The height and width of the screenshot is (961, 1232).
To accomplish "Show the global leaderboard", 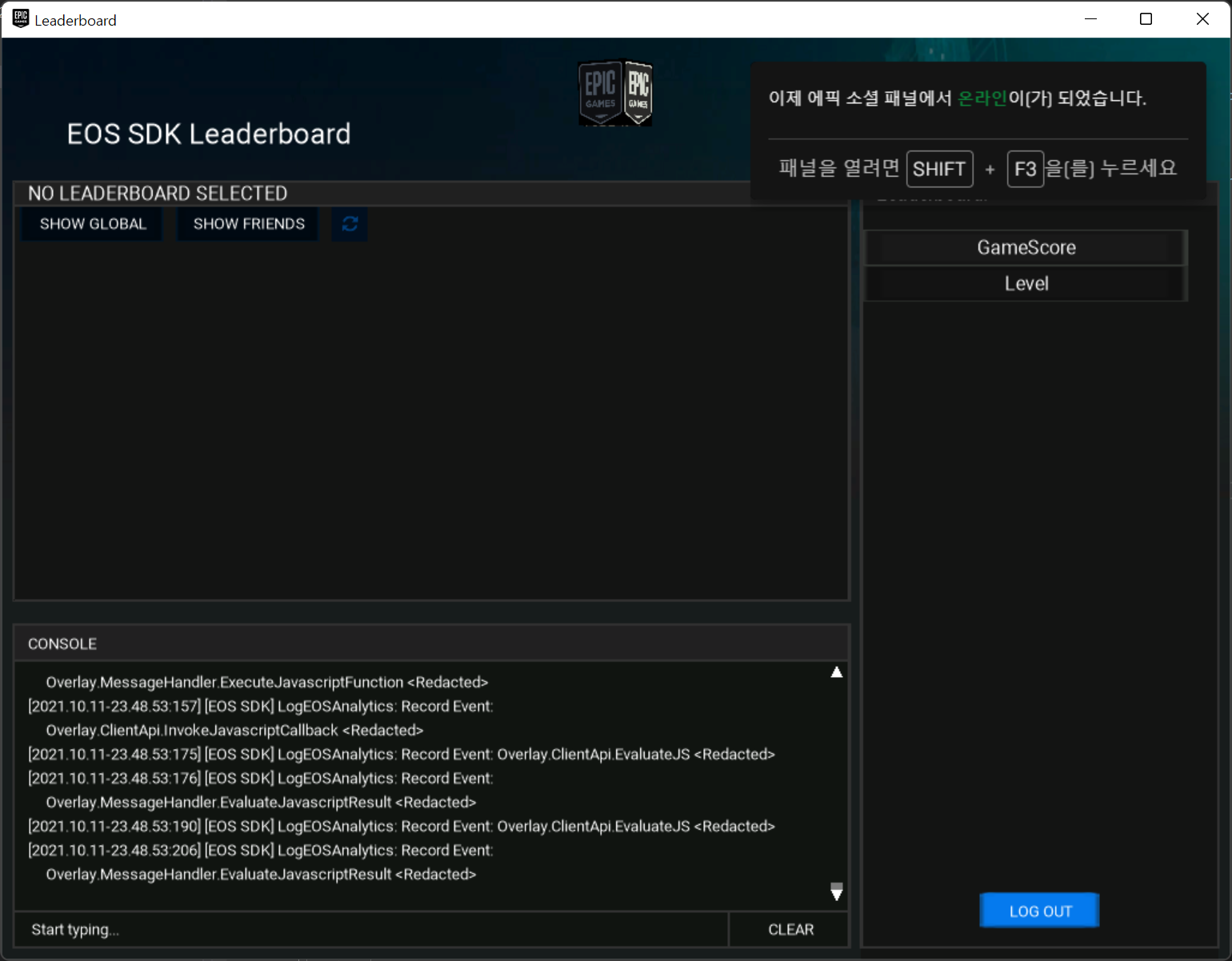I will pos(93,224).
